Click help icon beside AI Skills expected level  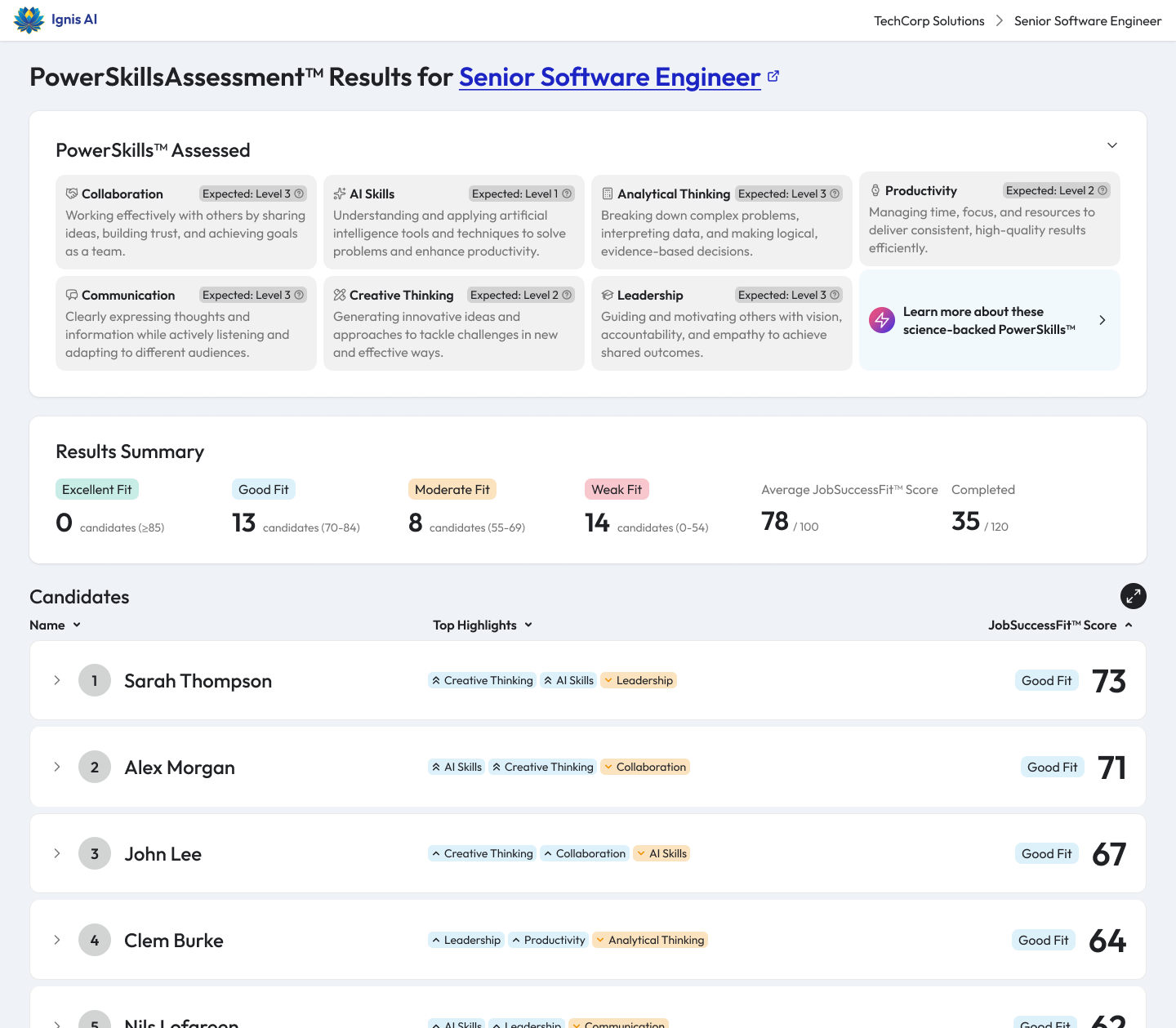tap(567, 194)
